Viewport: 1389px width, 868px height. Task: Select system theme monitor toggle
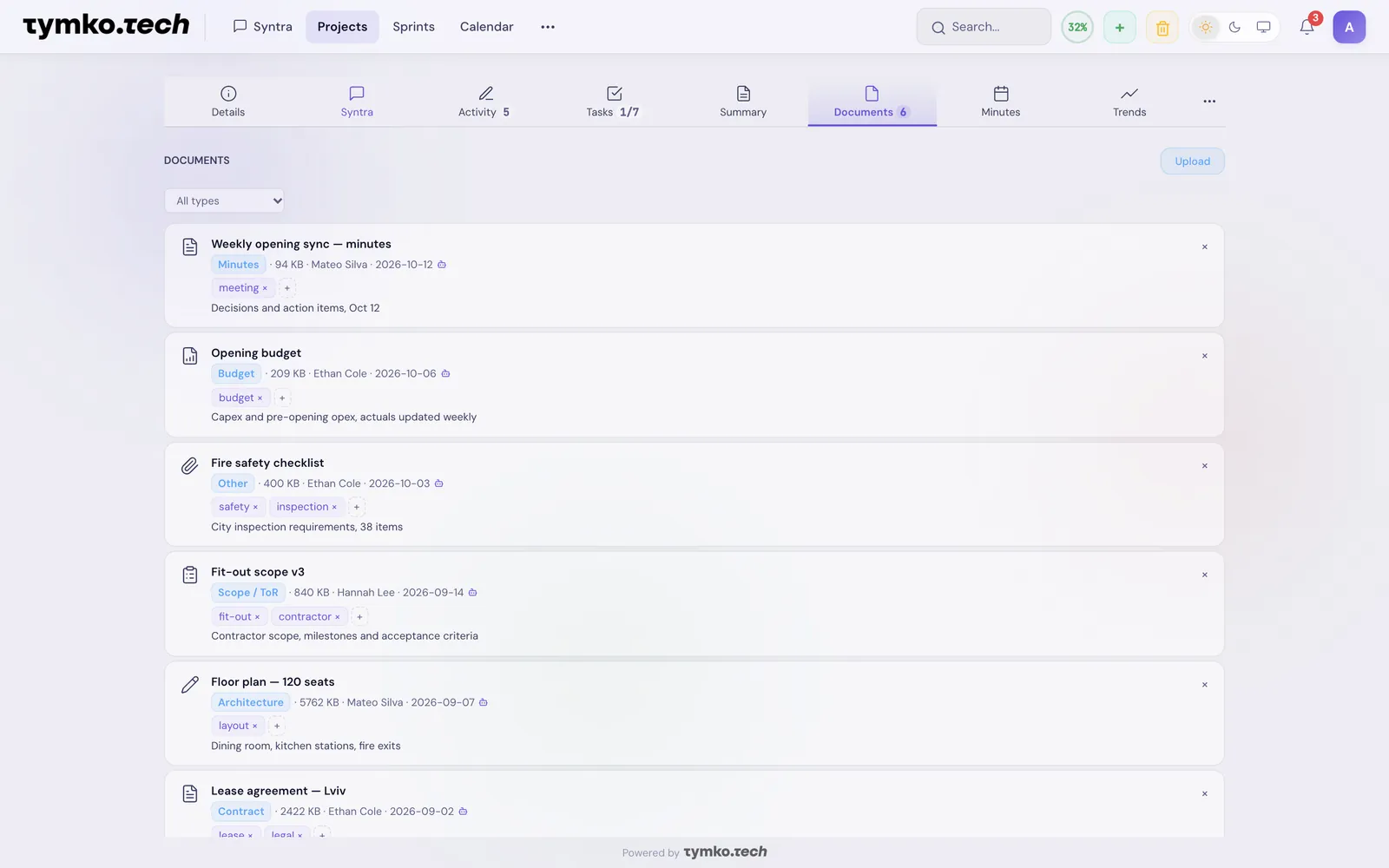click(x=1263, y=27)
